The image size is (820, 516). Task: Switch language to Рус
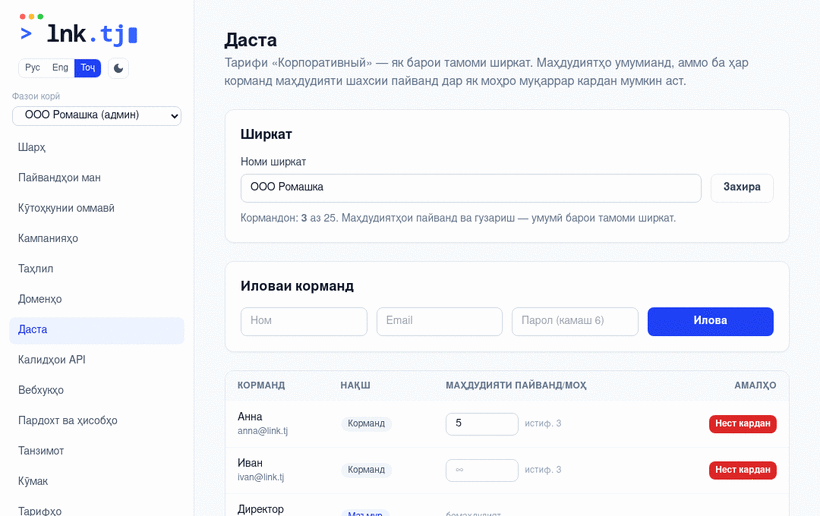[x=32, y=67]
